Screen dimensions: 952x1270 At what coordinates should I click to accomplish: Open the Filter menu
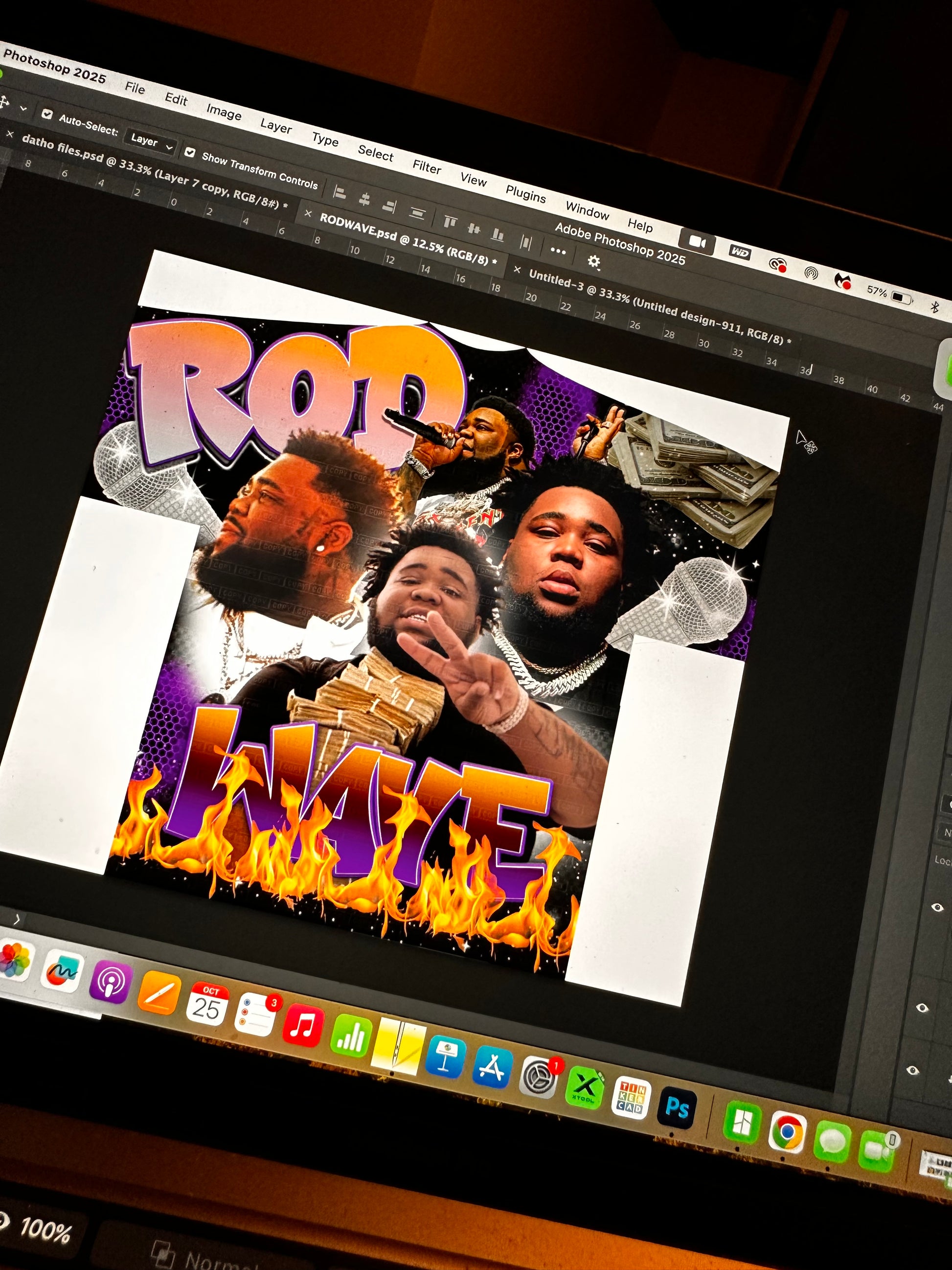click(x=427, y=167)
